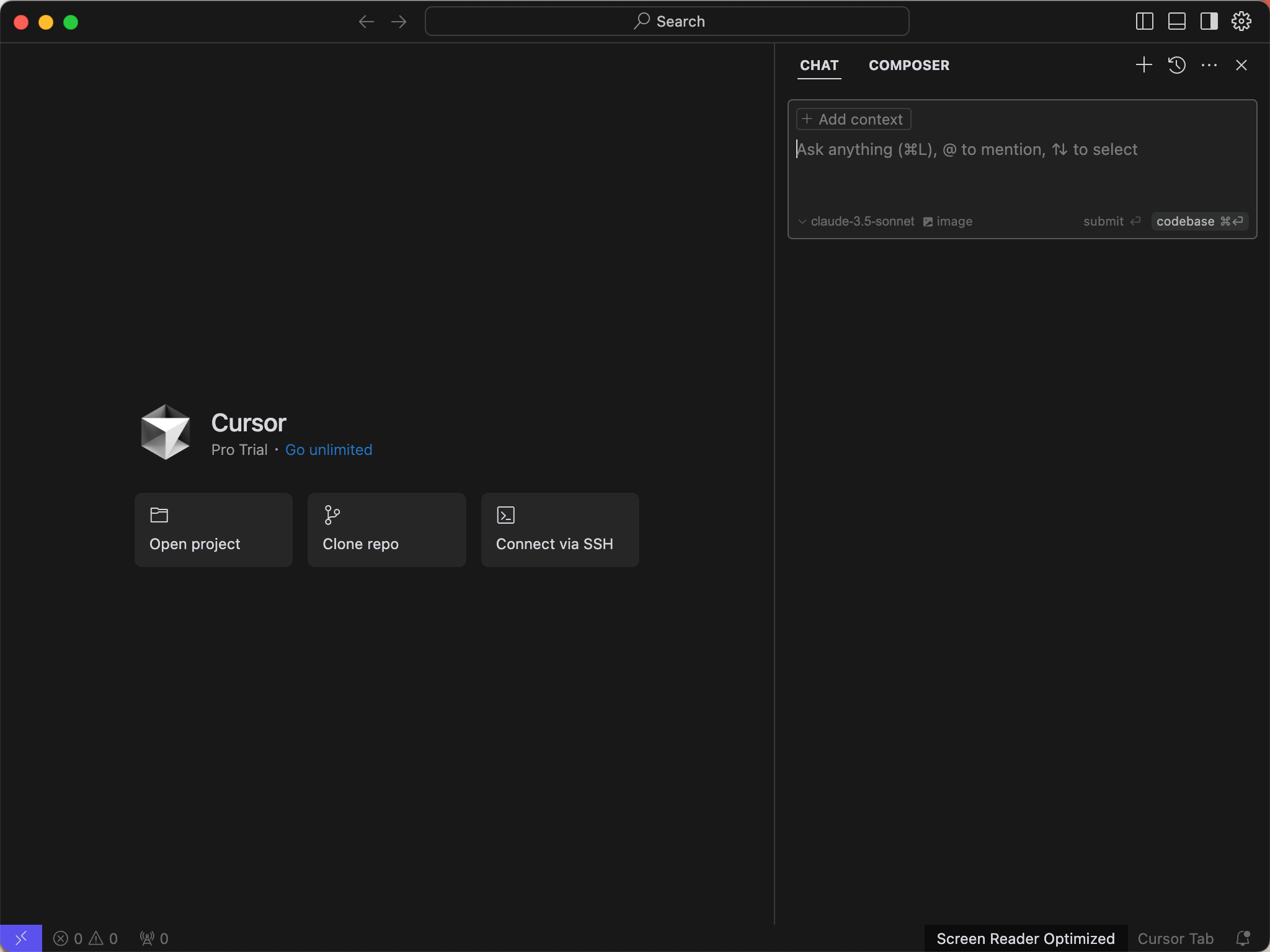Open the chat history clock icon
Screen dimensions: 1270x952
click(1176, 65)
